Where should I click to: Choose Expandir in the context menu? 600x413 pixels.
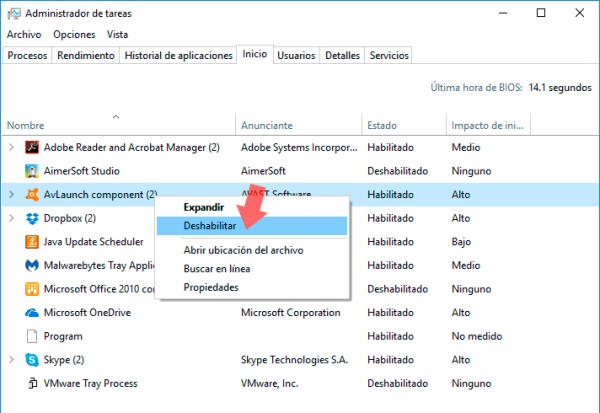click(252, 207)
